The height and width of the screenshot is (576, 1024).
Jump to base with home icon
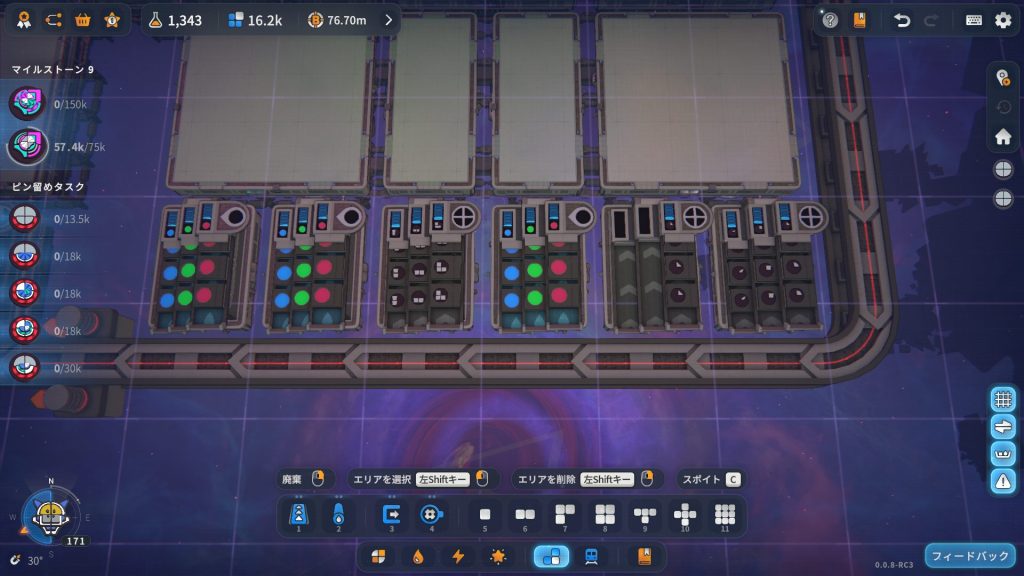click(1002, 137)
